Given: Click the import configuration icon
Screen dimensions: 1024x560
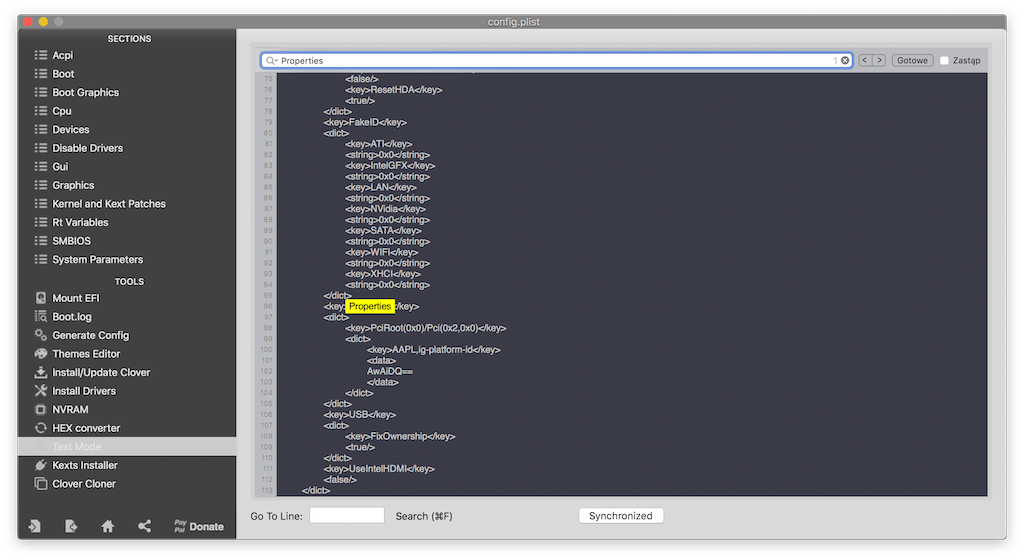Looking at the screenshot, I should 35,526.
